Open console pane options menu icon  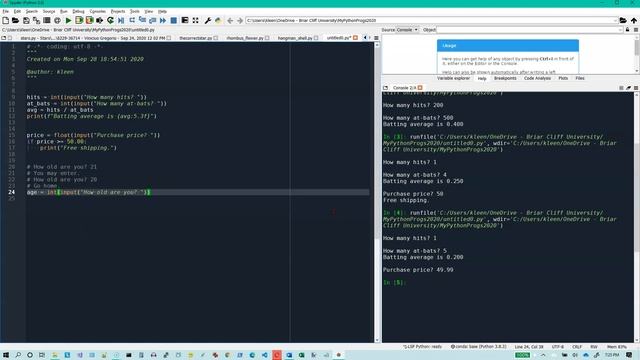tap(636, 88)
